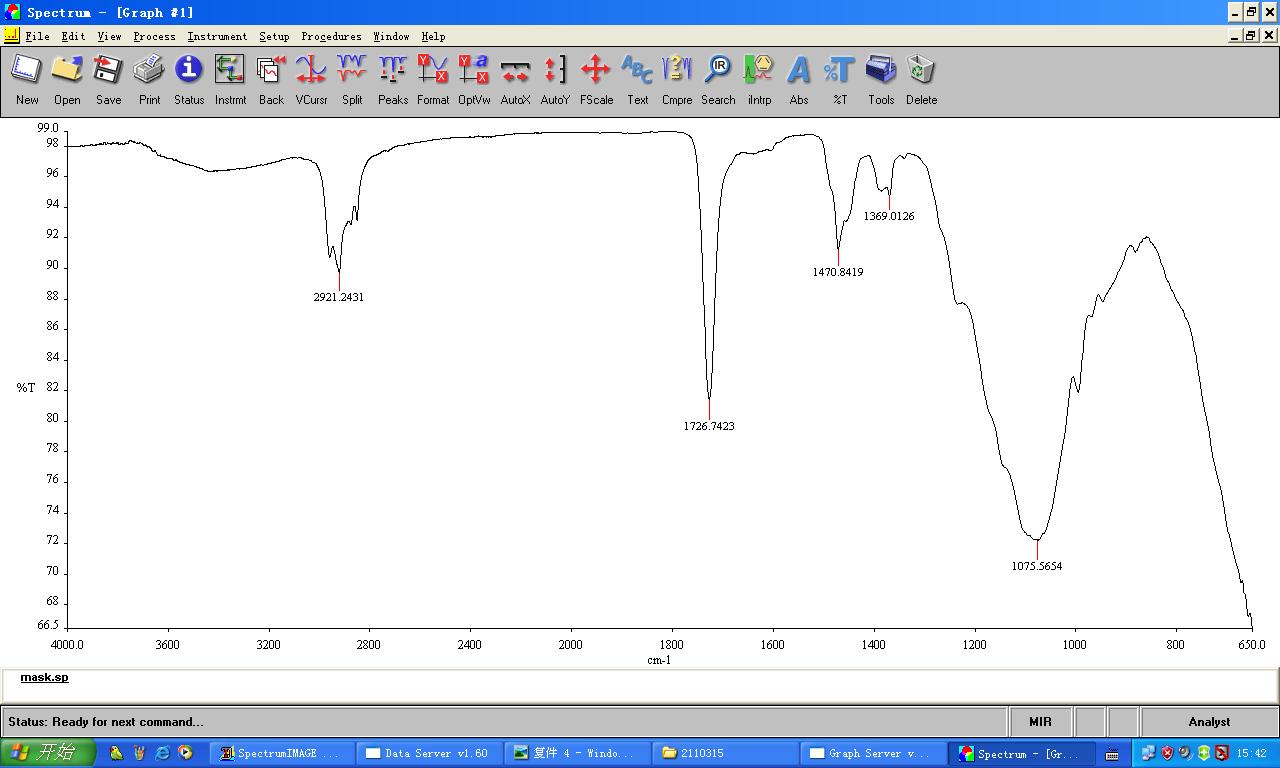Restore the inner graph window
The width and height of the screenshot is (1280, 768).
1251,36
